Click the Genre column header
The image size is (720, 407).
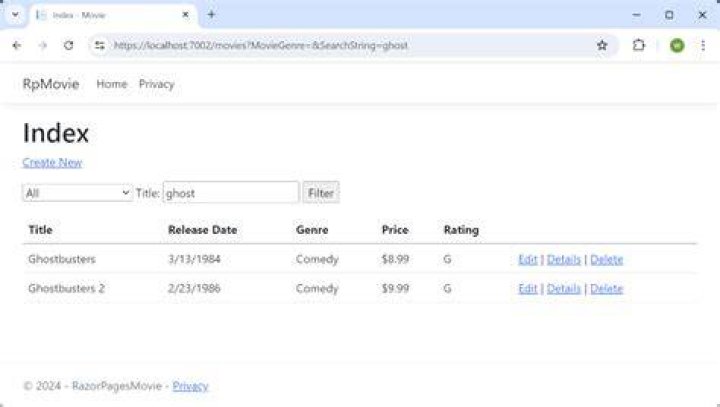(x=312, y=230)
